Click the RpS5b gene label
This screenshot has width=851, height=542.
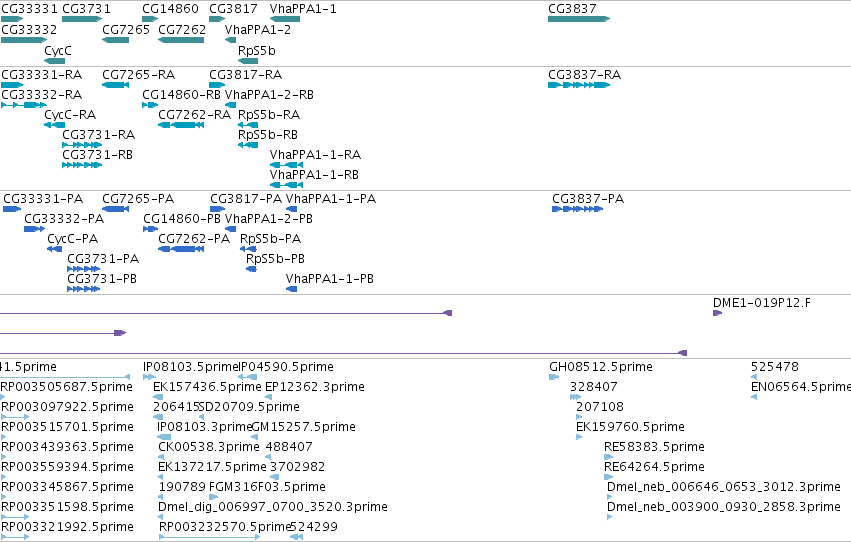click(x=257, y=50)
